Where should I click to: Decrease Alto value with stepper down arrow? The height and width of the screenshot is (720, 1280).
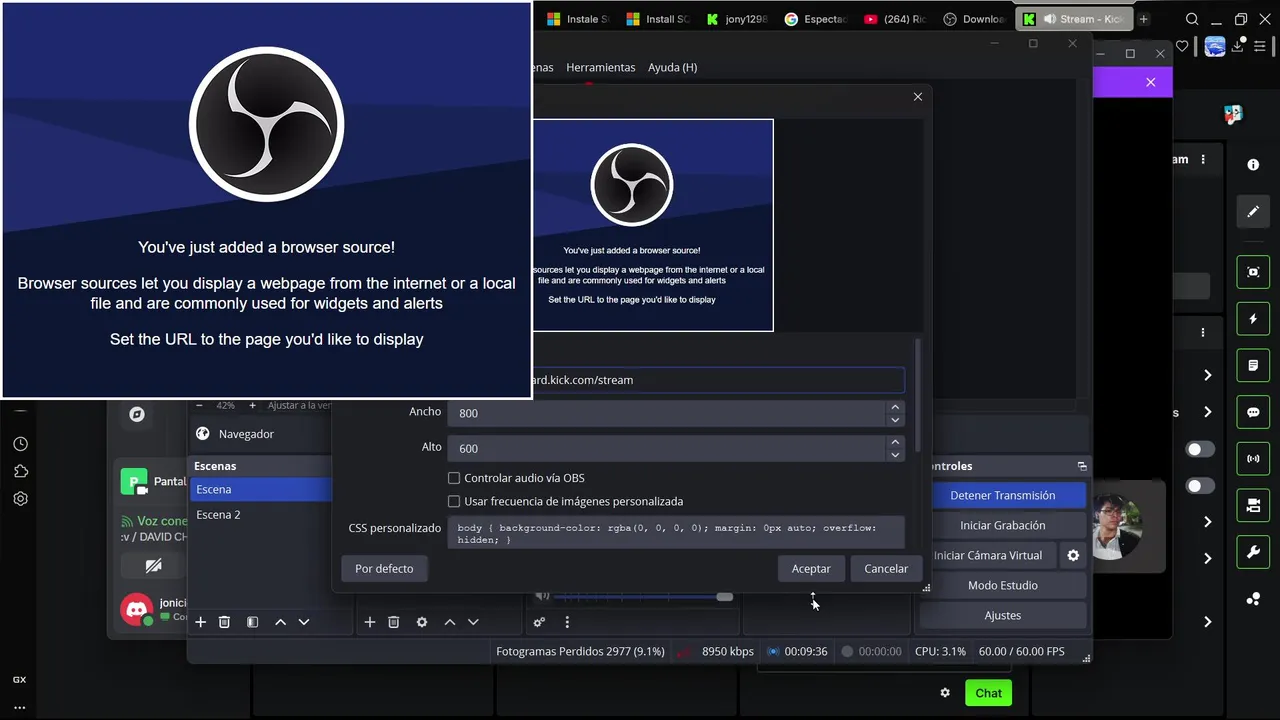(x=895, y=455)
